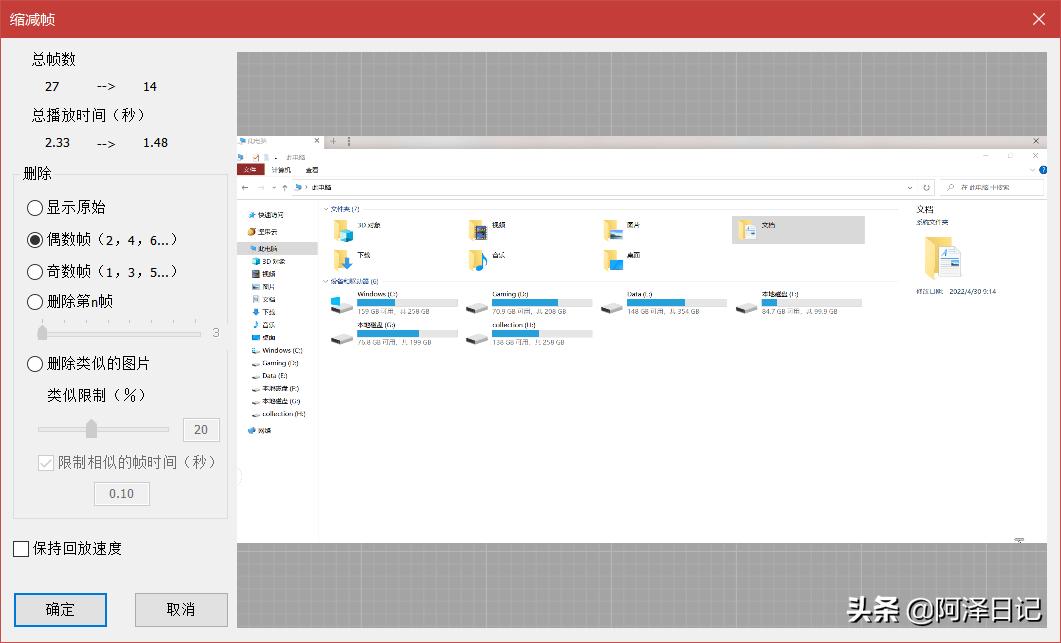Click the refresh icon beside the address bar
Viewport: 1061px width, 643px height.
click(926, 187)
